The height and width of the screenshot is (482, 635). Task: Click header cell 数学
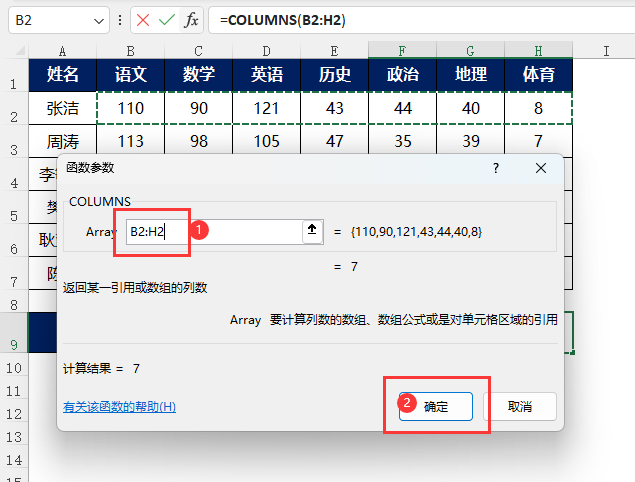point(198,75)
